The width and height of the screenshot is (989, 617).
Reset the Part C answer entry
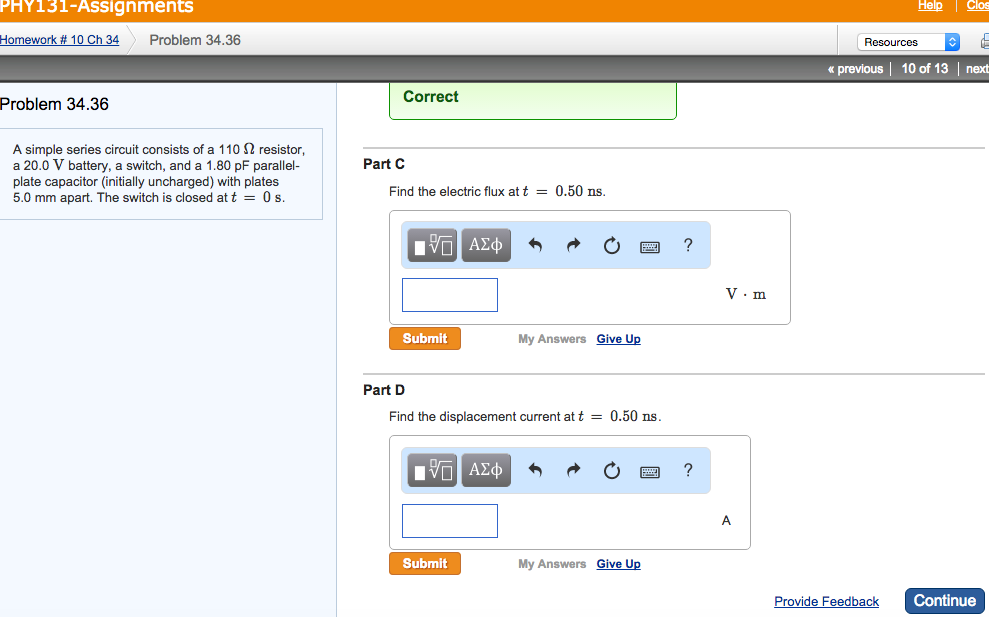tap(611, 244)
